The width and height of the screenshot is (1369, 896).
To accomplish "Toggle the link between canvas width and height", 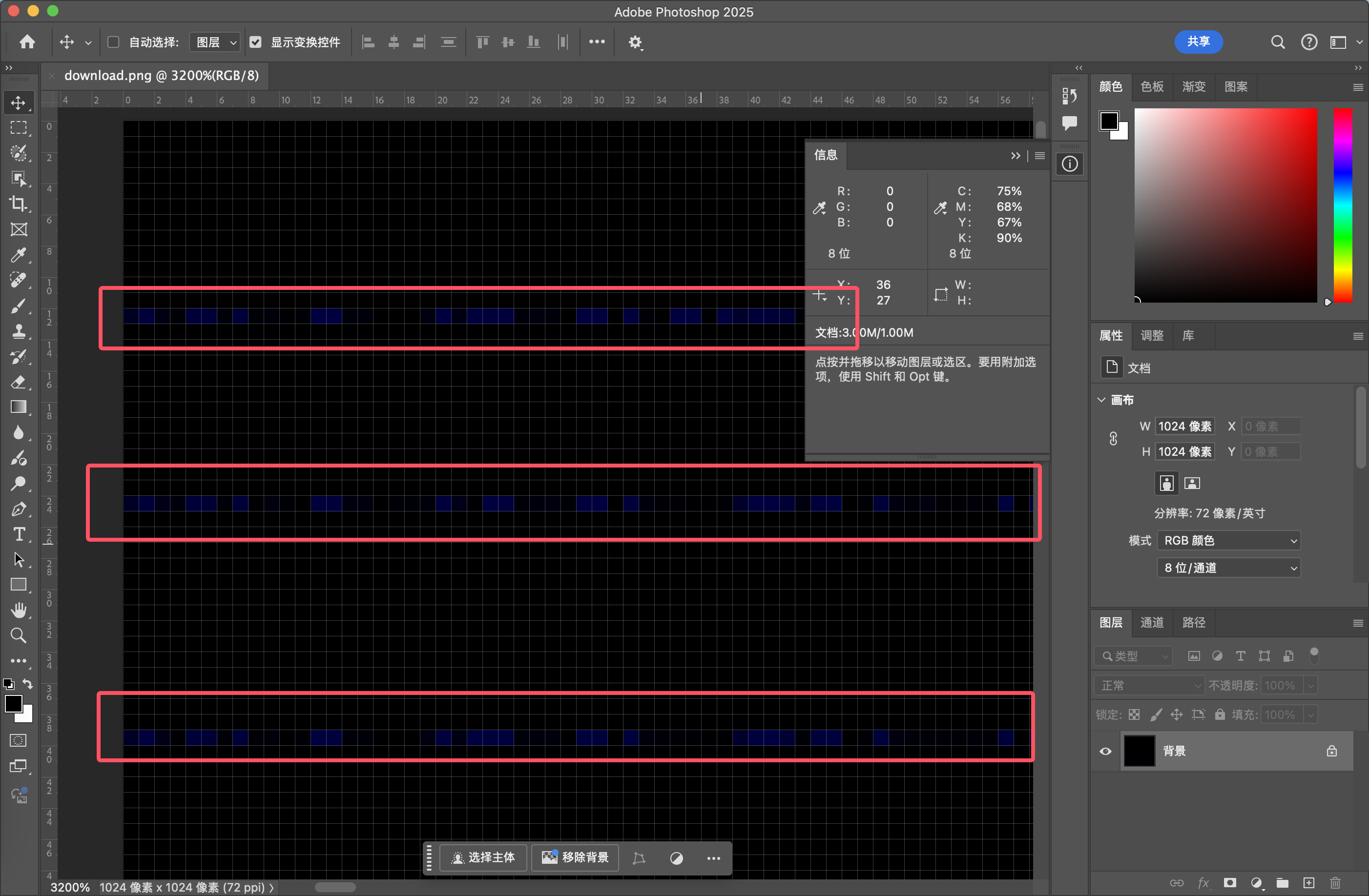I will click(x=1113, y=439).
